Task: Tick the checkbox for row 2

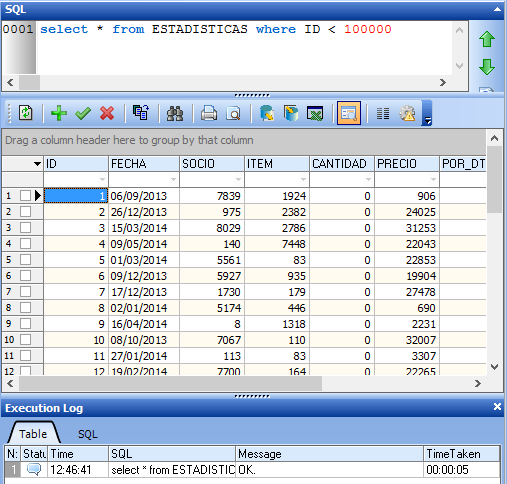Action: pyautogui.click(x=25, y=211)
